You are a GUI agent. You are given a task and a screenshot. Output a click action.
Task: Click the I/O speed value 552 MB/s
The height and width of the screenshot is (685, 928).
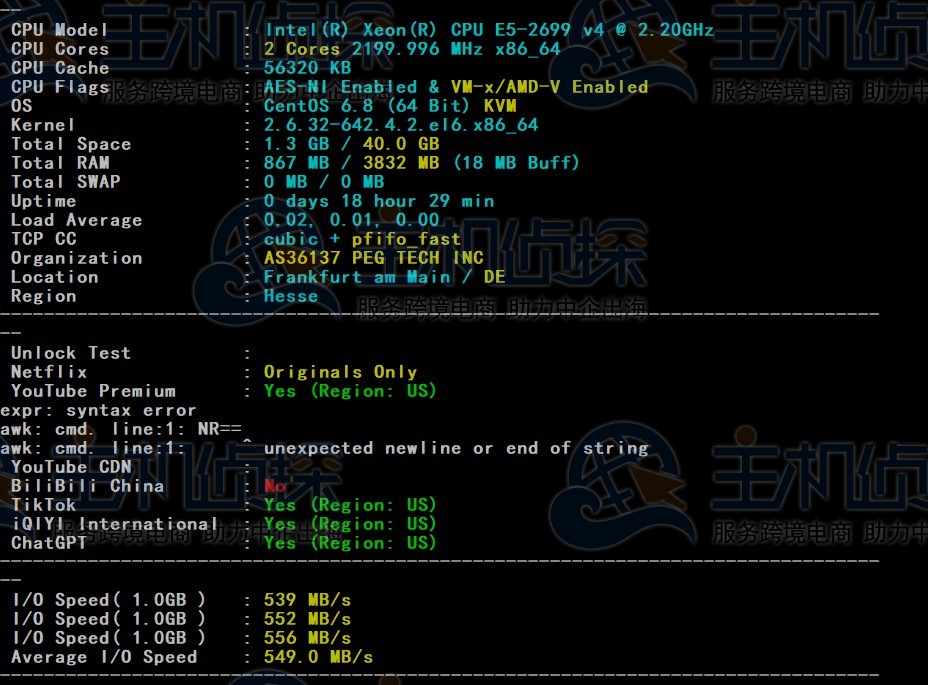307,619
